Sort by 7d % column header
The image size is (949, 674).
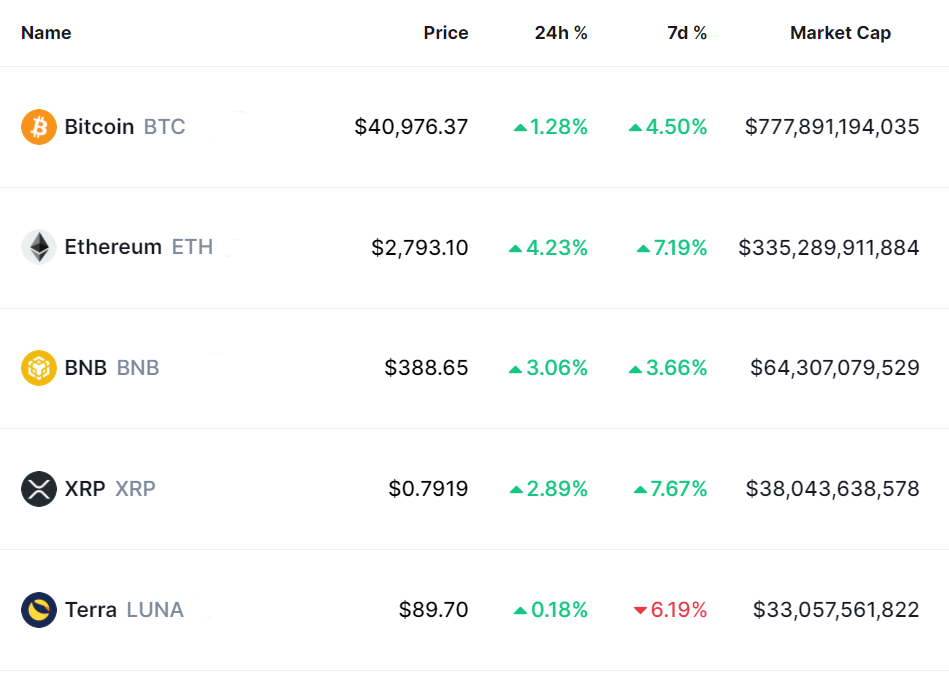pyautogui.click(x=687, y=33)
